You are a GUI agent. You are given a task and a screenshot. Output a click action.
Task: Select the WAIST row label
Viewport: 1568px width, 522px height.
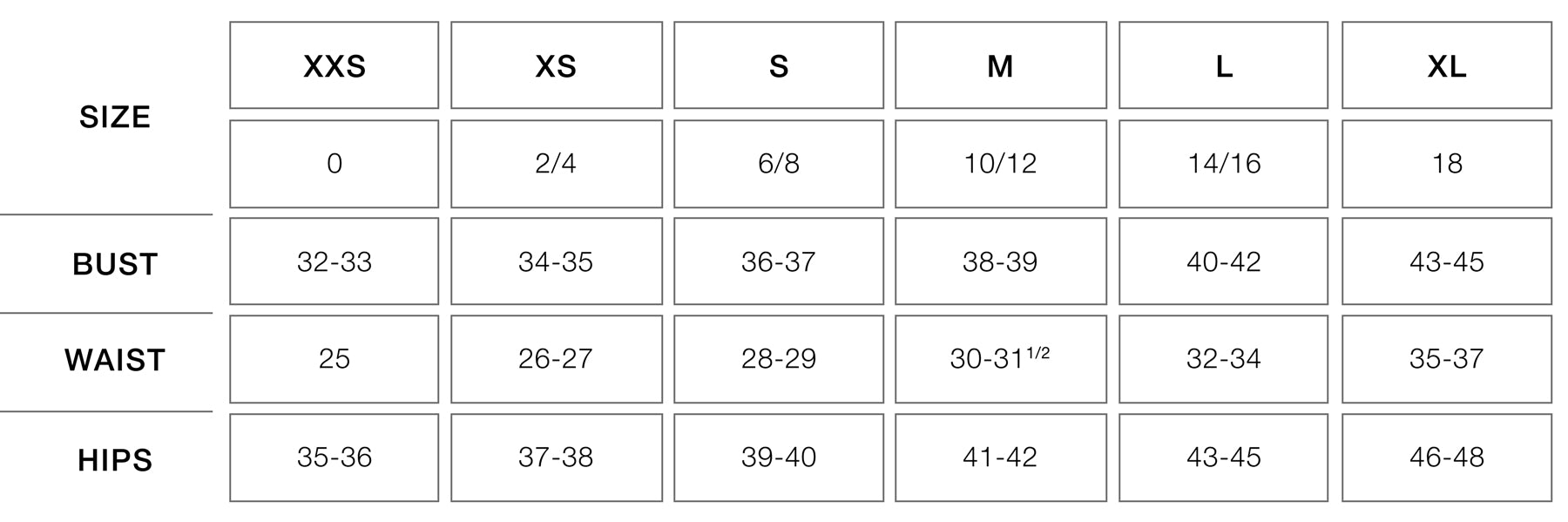click(115, 360)
